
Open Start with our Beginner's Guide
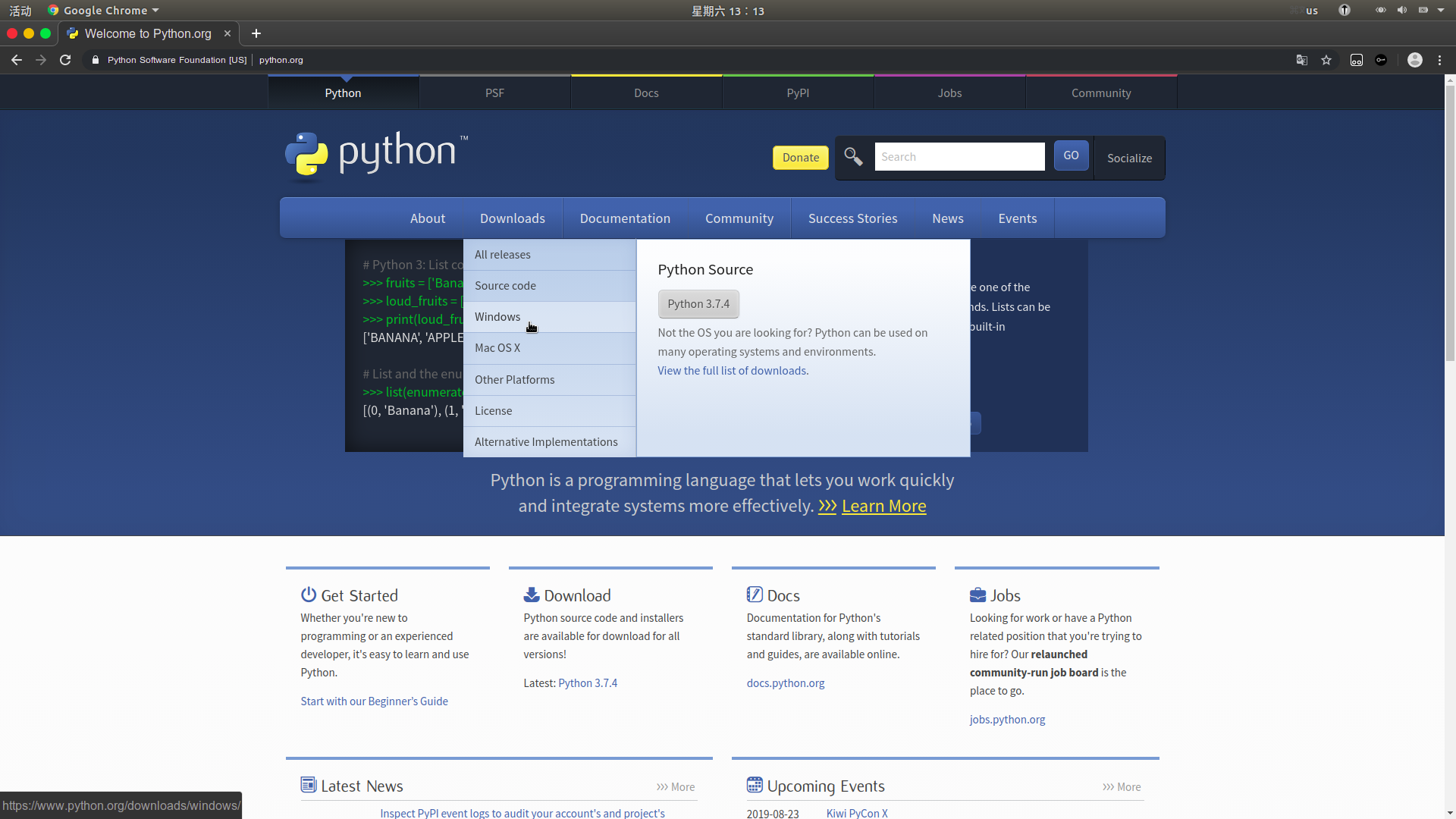[374, 701]
